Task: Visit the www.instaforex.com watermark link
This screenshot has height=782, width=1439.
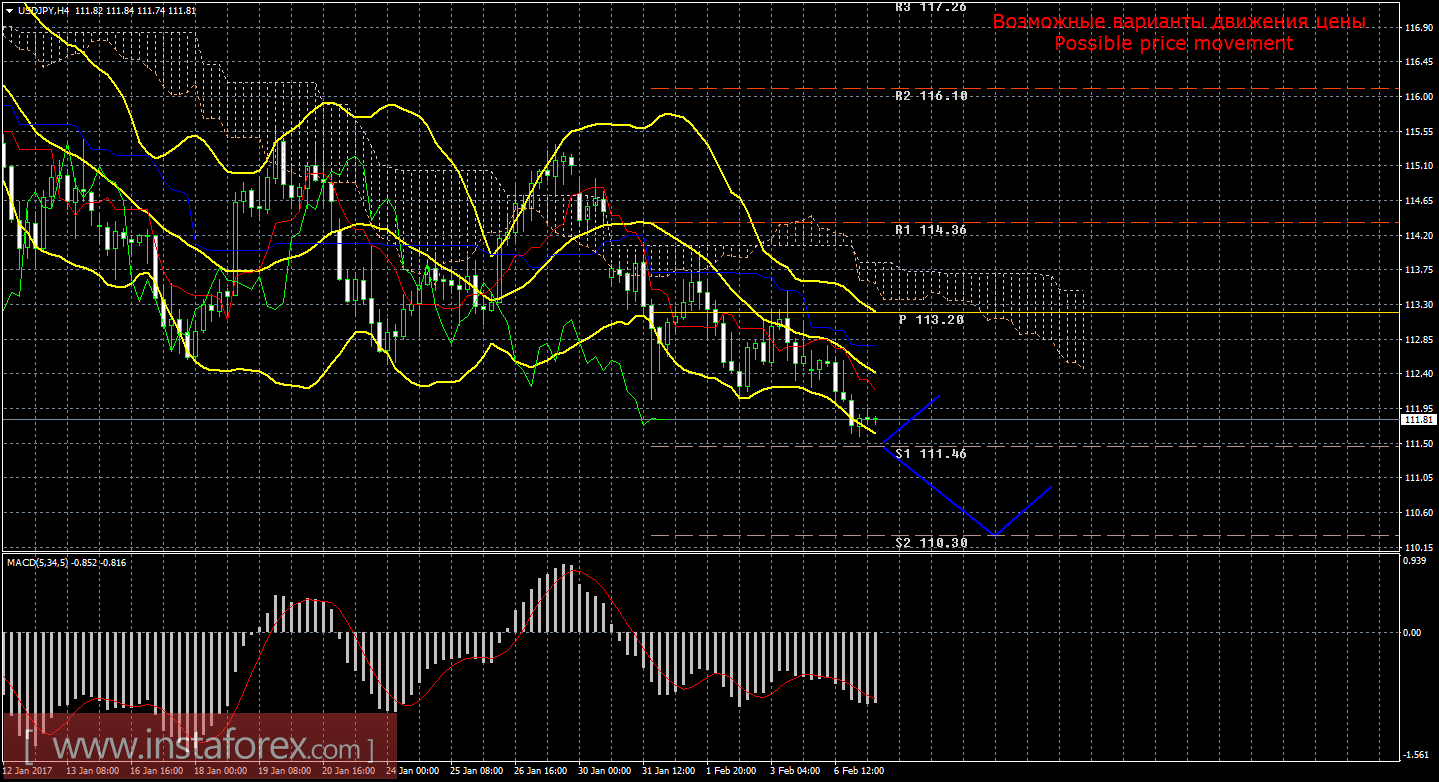Action: click(198, 747)
